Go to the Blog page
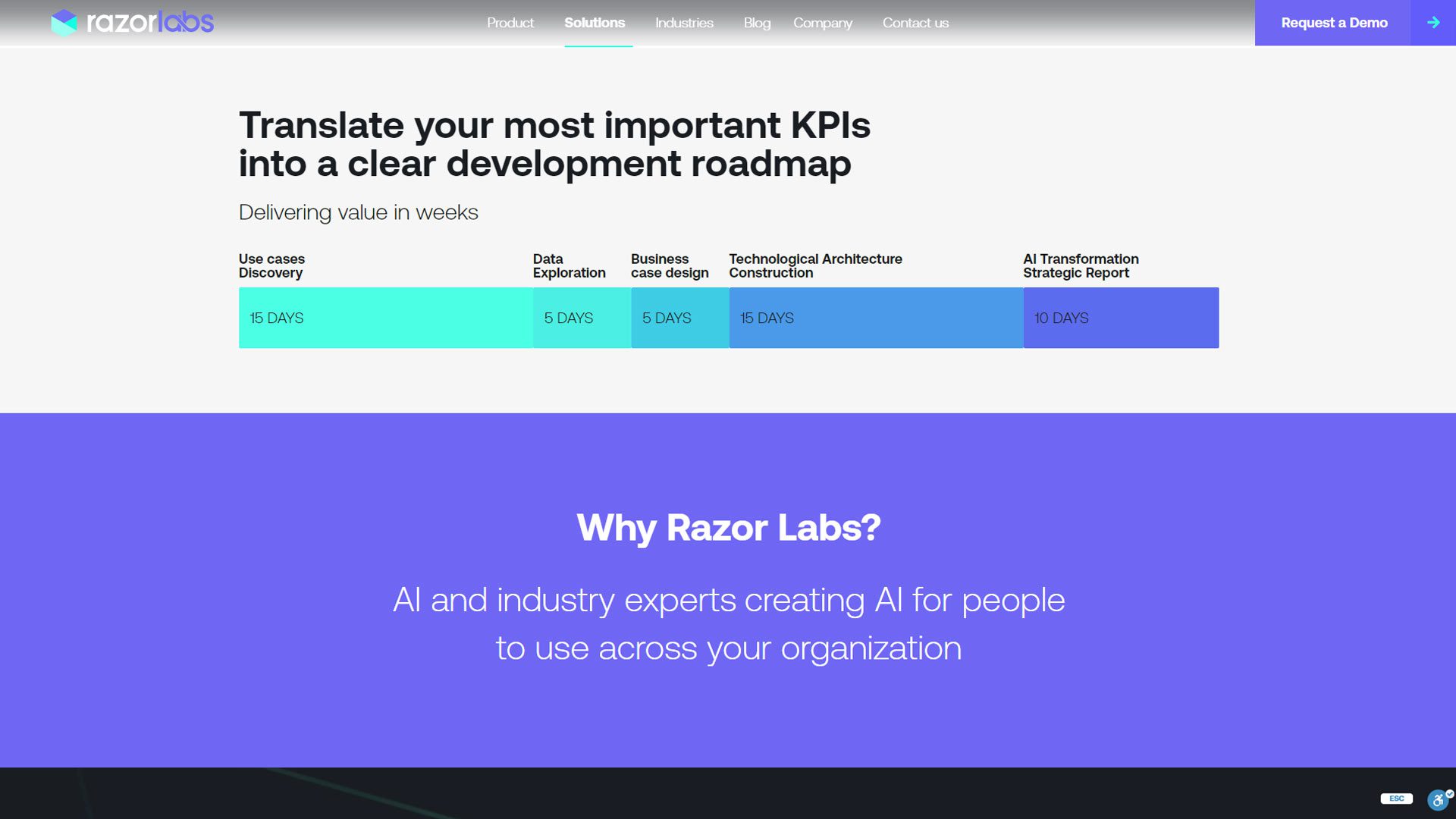Screen dimensions: 1456x819 756,23
